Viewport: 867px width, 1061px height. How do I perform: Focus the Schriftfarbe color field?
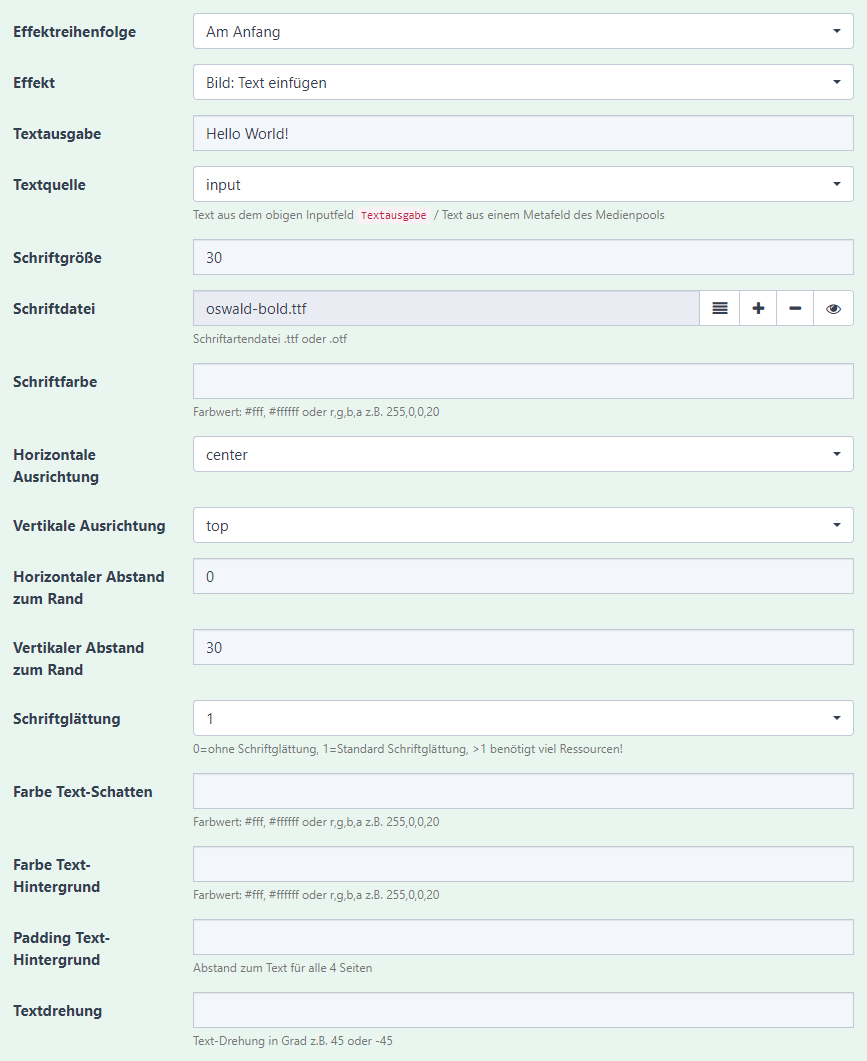523,381
